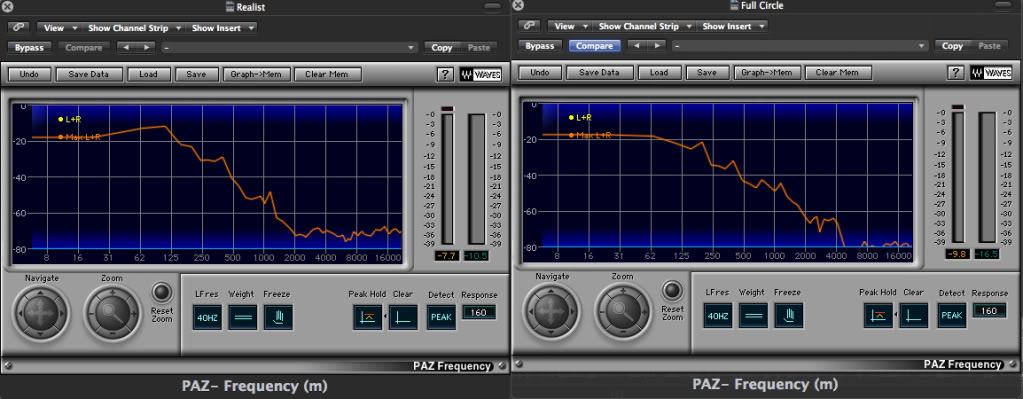The image size is (1023, 399).
Task: Open the help question mark in Realist window
Action: (x=444, y=74)
